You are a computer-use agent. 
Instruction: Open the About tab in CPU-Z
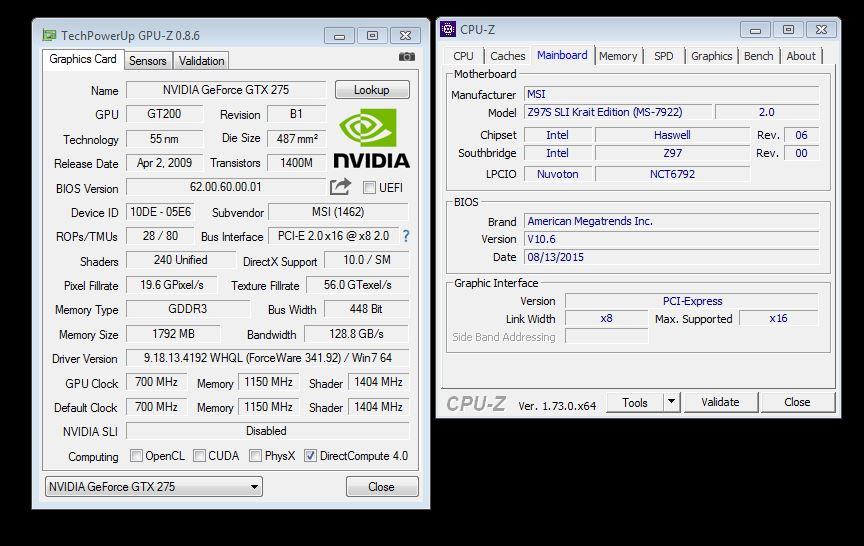tap(801, 56)
